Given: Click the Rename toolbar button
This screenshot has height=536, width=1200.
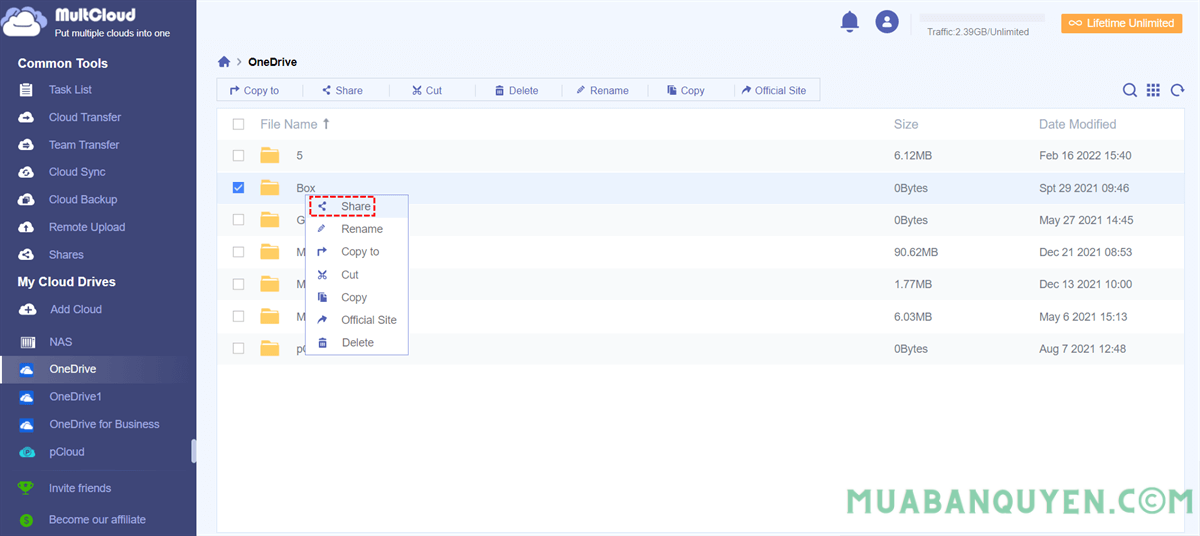Looking at the screenshot, I should [x=602, y=90].
